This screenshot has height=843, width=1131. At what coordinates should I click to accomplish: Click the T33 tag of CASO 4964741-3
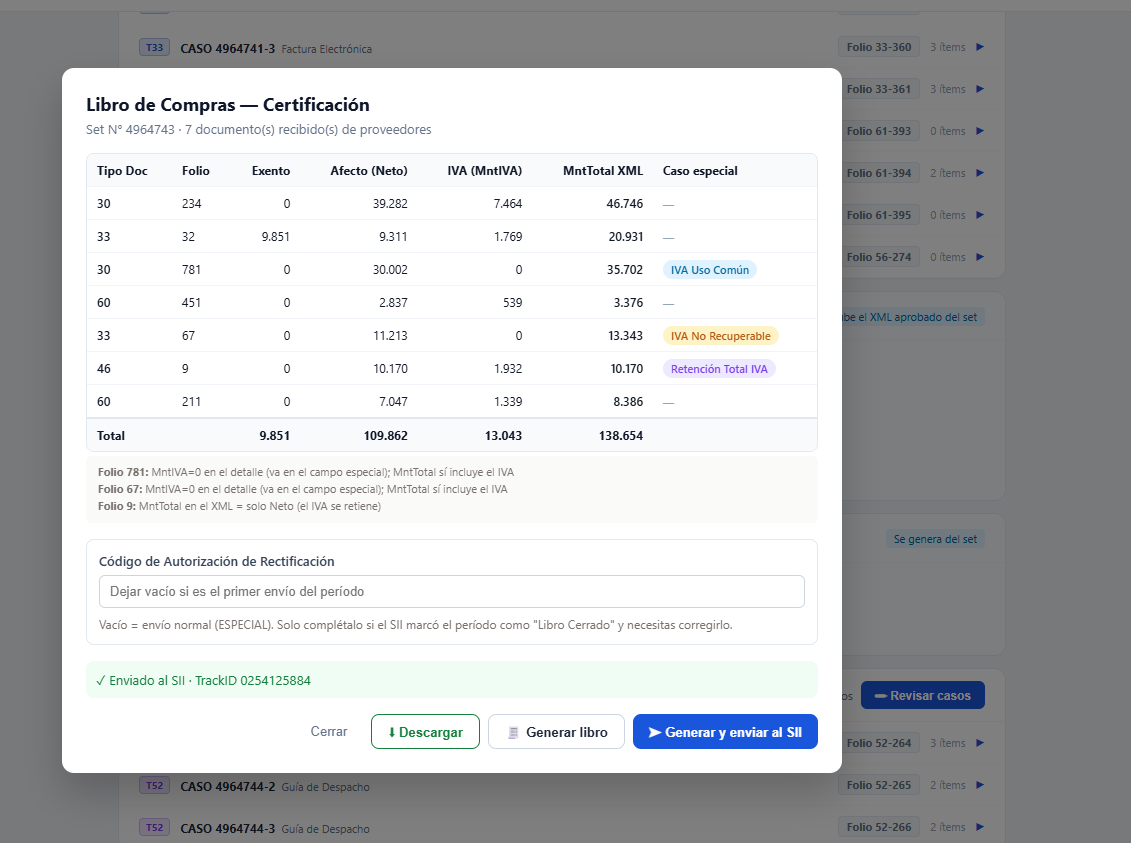point(154,48)
